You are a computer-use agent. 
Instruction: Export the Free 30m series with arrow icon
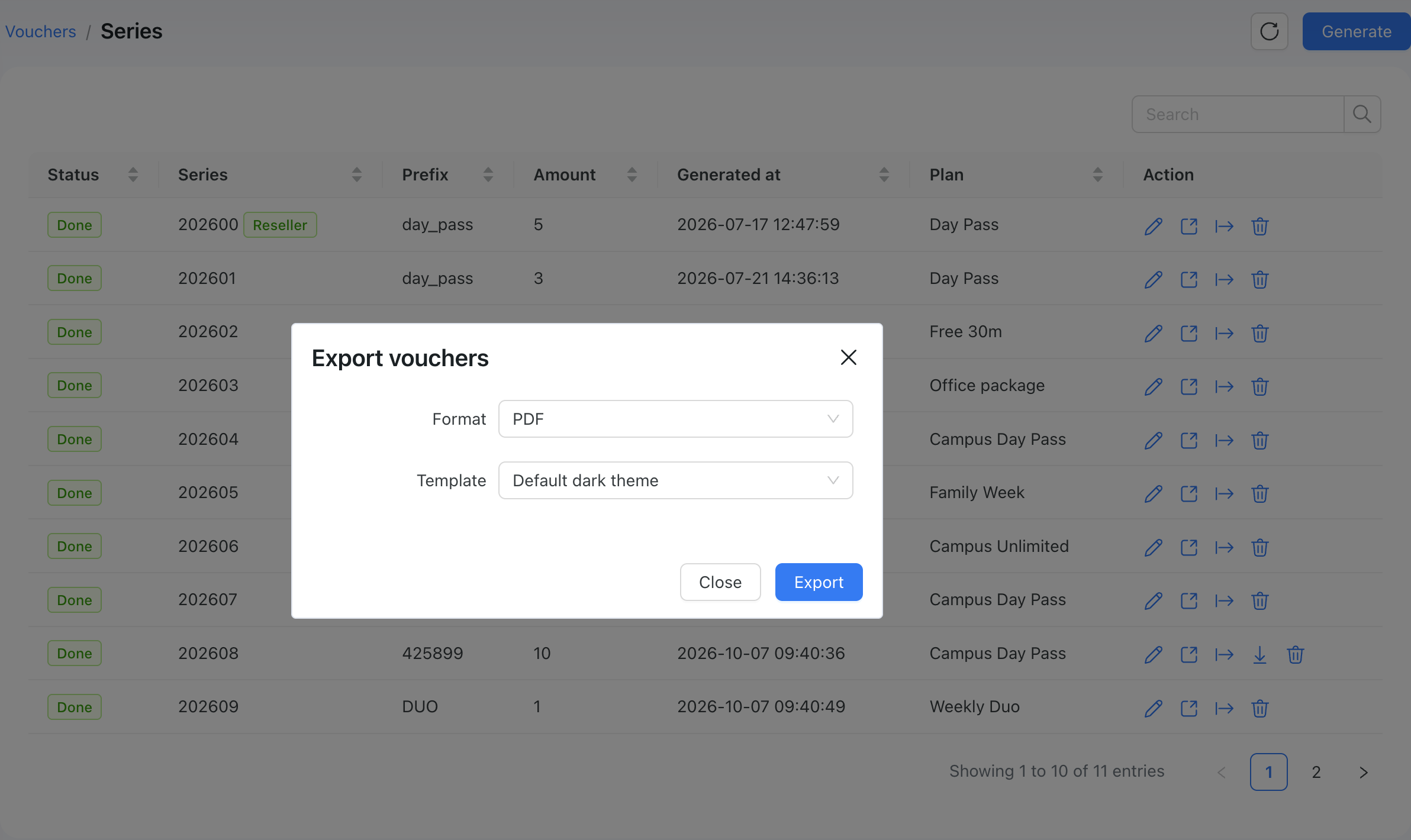tap(1225, 333)
